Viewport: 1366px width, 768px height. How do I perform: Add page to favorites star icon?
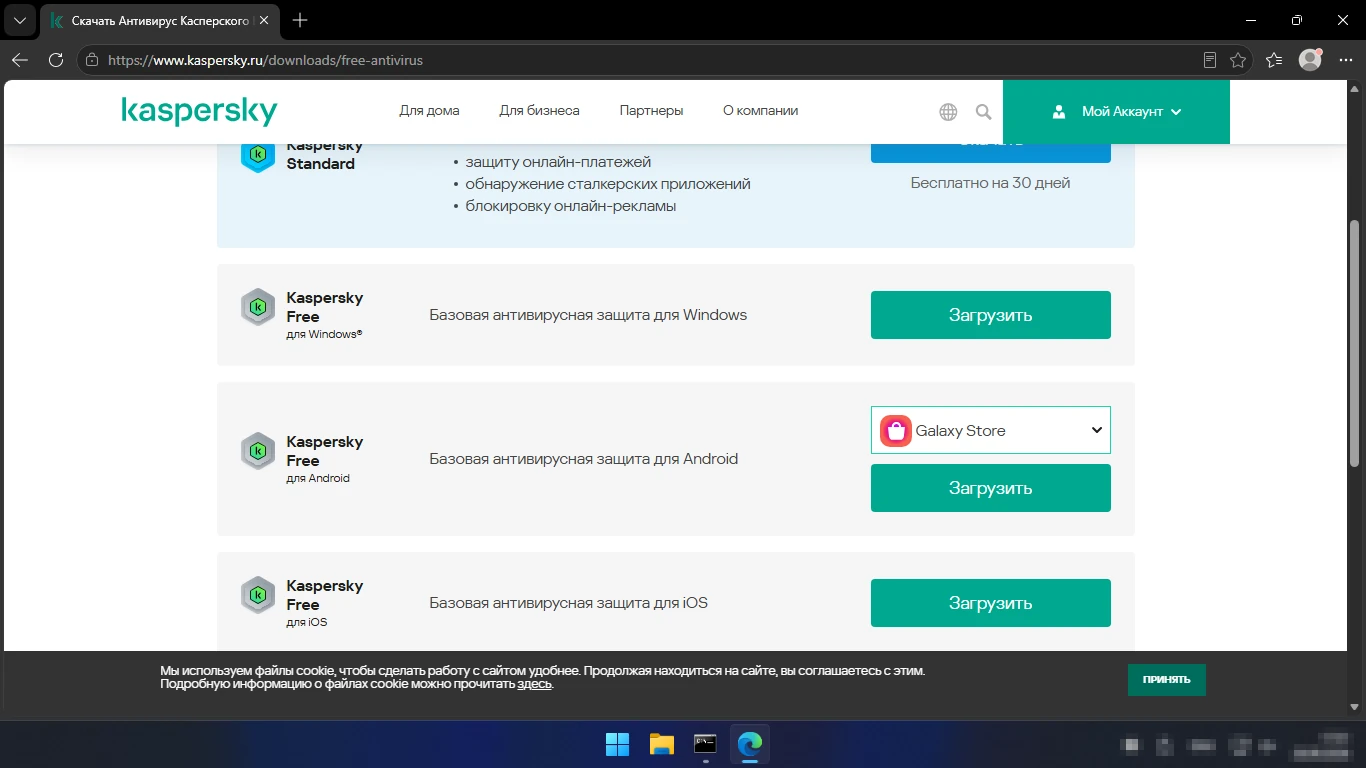pos(1238,60)
